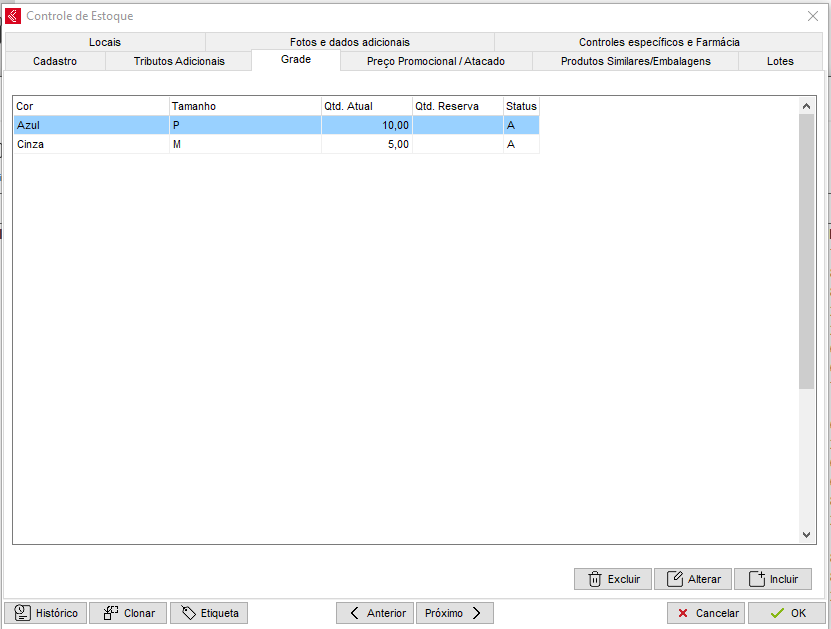Click the green checkmark OK icon
Image resolution: width=831 pixels, height=629 pixels.
(777, 613)
